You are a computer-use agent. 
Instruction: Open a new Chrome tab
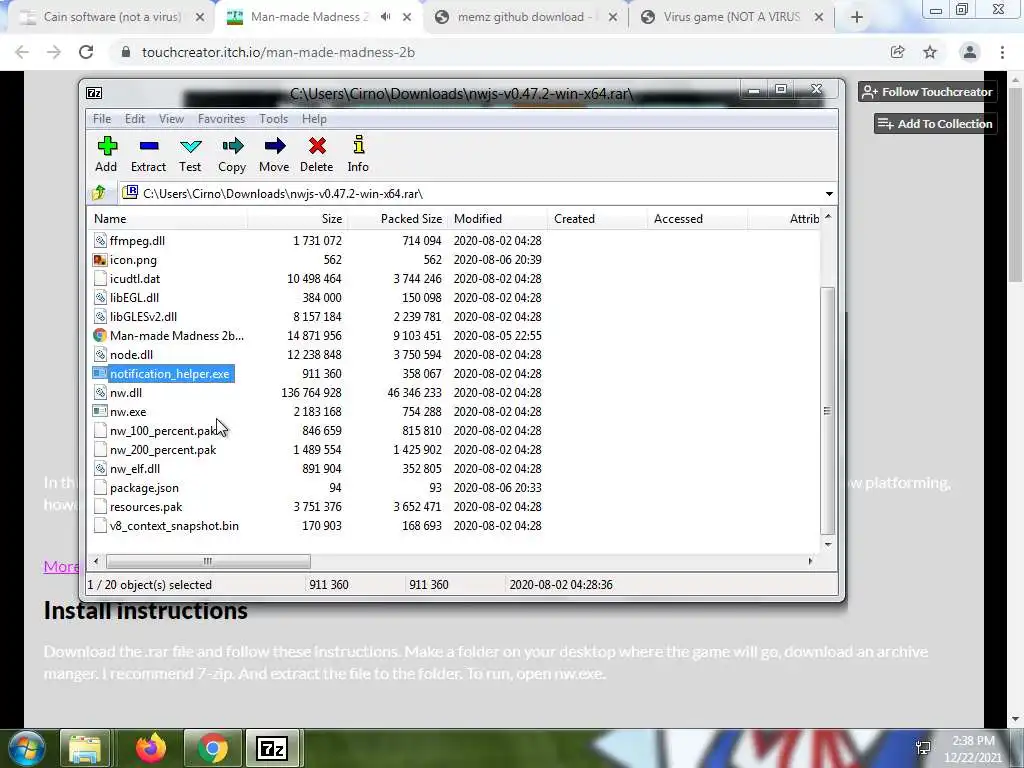coord(857,17)
